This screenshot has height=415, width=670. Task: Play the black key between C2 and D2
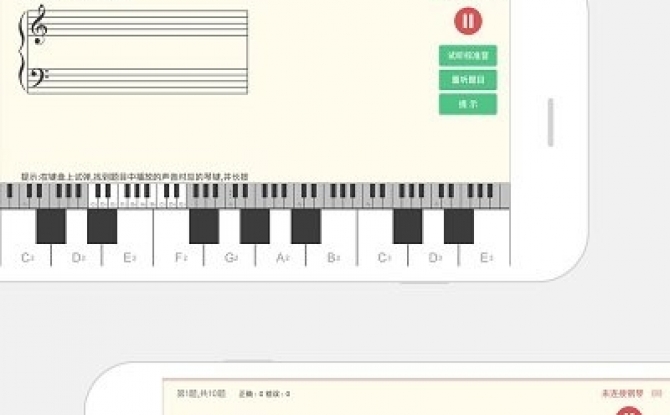point(51,226)
